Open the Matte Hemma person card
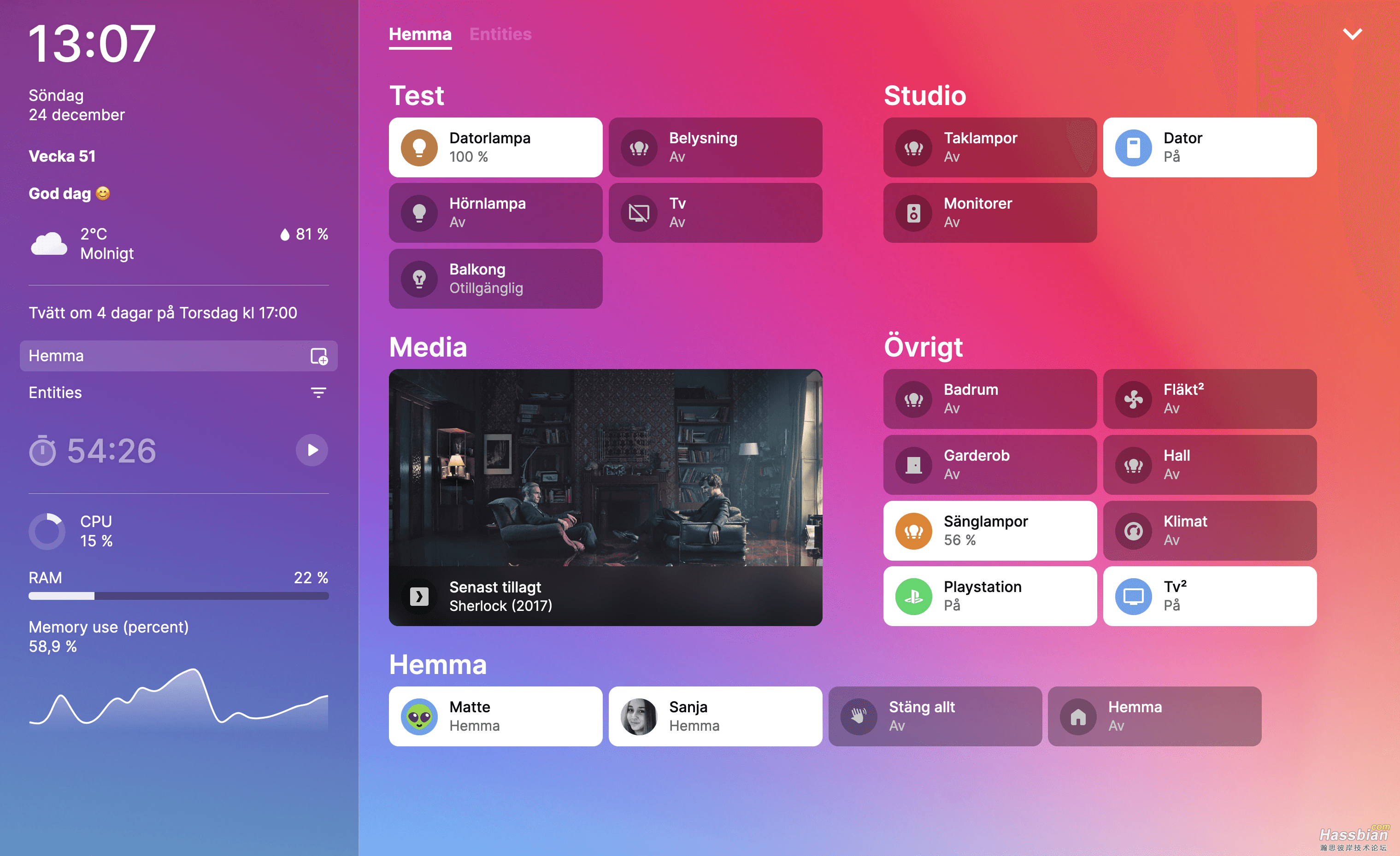The height and width of the screenshot is (856, 1400). [x=495, y=717]
